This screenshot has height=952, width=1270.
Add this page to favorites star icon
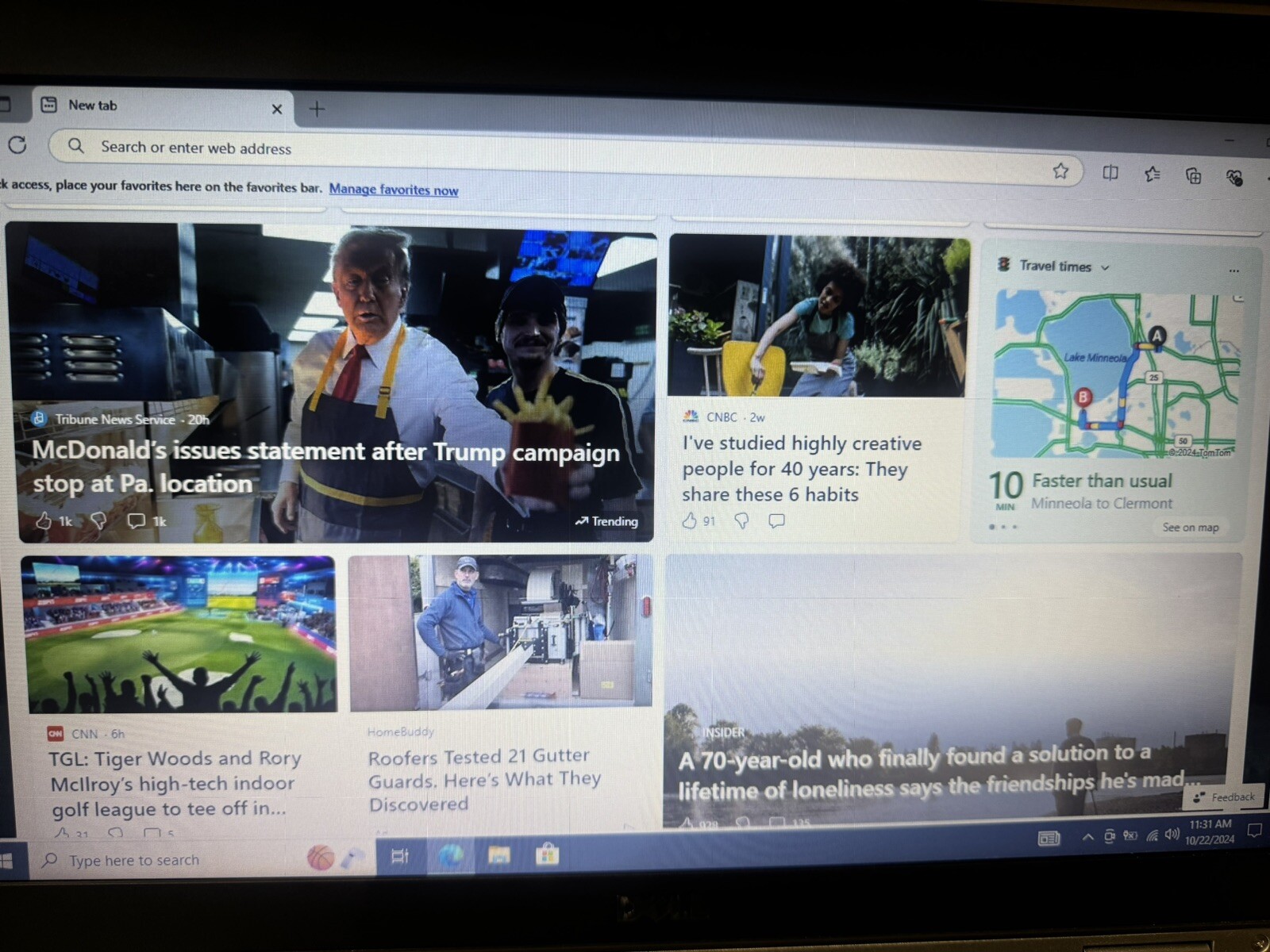tap(1060, 171)
